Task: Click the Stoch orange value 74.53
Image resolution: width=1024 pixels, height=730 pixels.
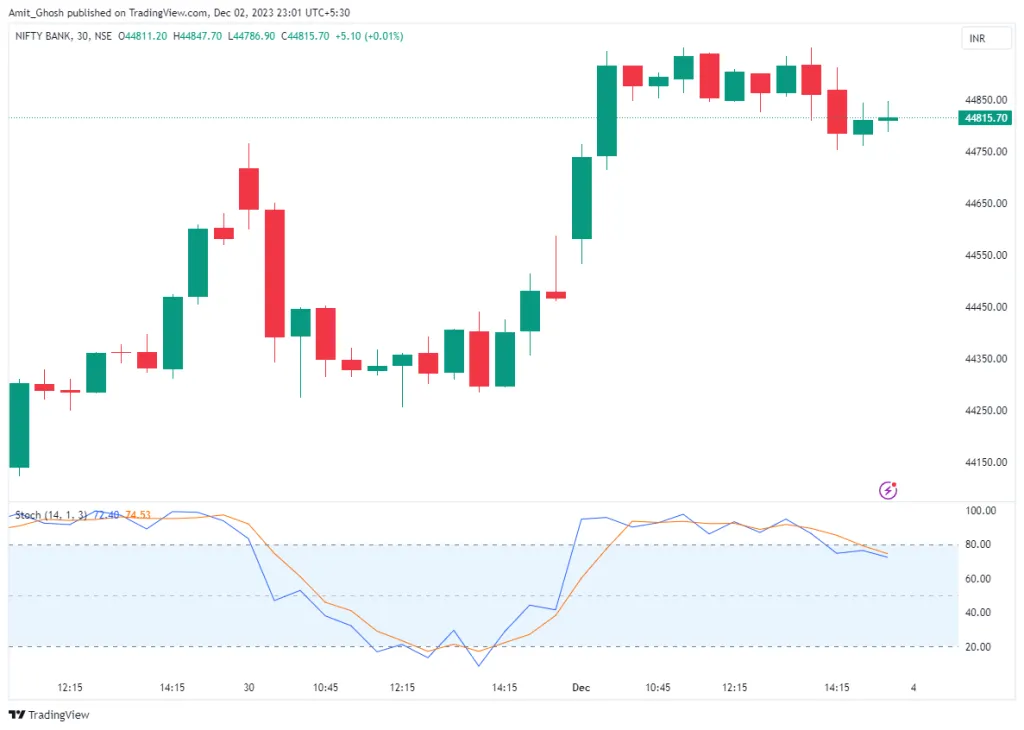Action: pos(138,515)
